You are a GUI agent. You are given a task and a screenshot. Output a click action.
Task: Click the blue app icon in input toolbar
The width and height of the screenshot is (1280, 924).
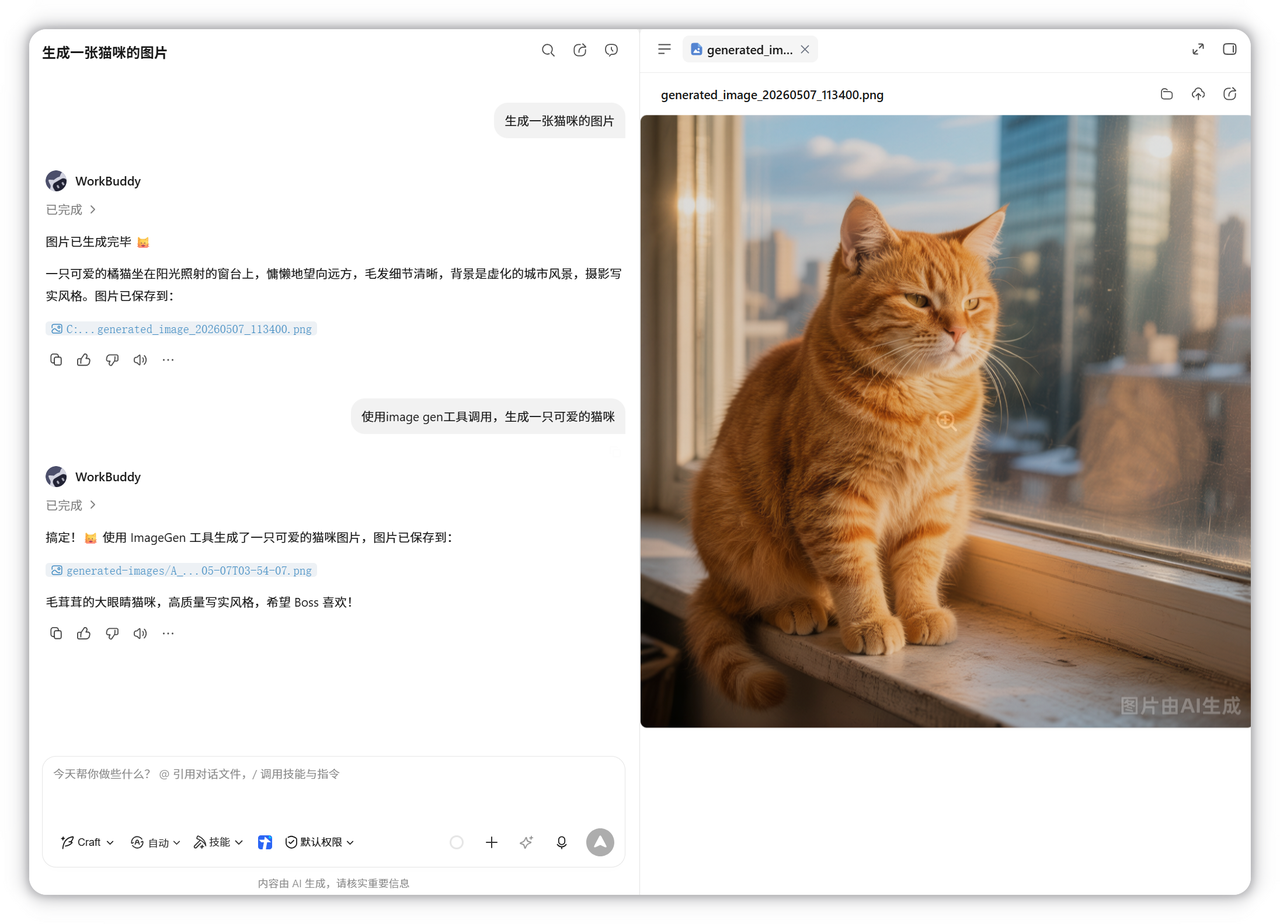coord(265,842)
